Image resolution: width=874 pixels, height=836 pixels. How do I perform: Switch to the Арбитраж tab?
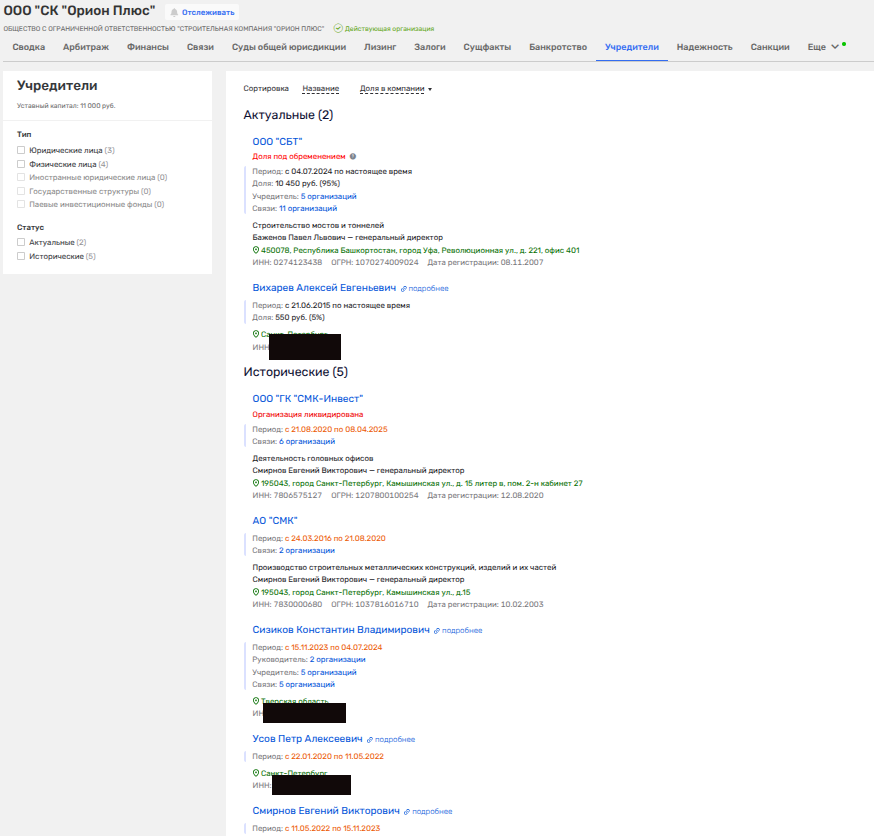tap(86, 47)
